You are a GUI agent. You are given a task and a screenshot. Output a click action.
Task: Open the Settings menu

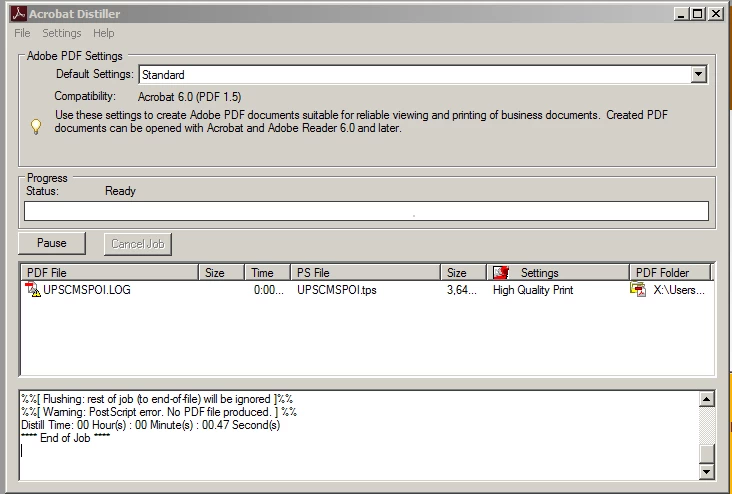(x=62, y=33)
